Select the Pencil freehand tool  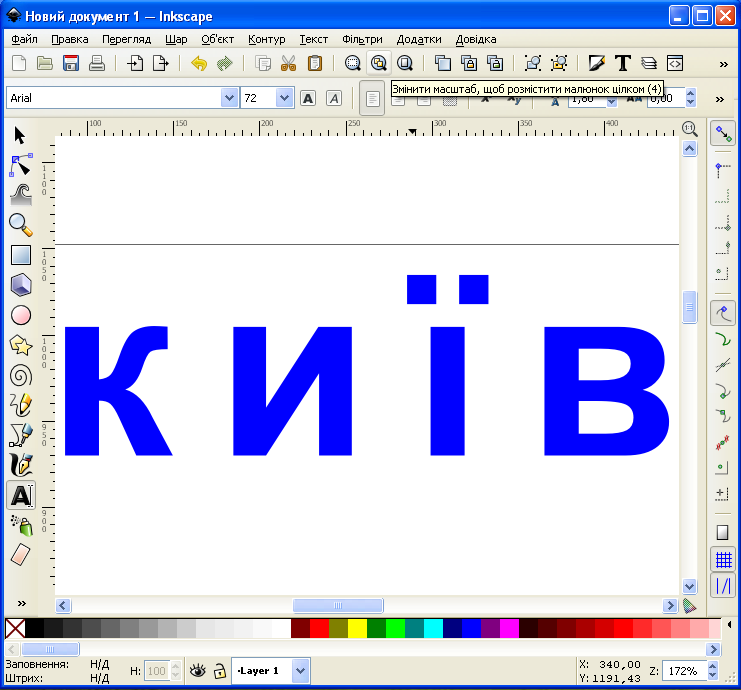21,405
